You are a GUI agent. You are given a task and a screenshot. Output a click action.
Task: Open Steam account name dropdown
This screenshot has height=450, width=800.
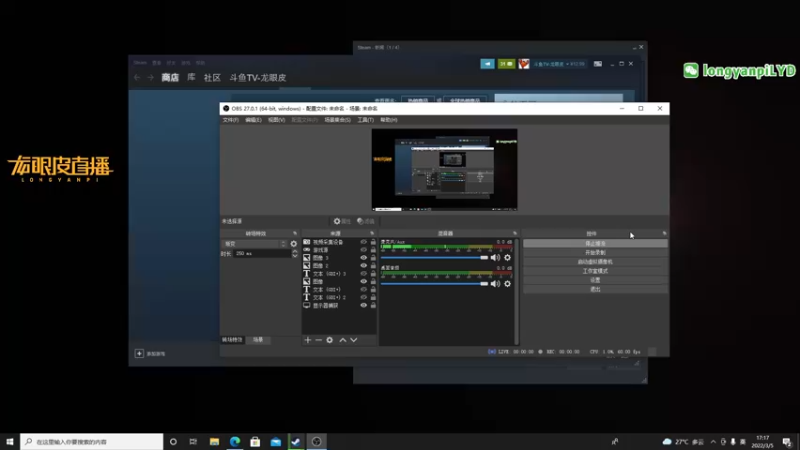coord(559,64)
